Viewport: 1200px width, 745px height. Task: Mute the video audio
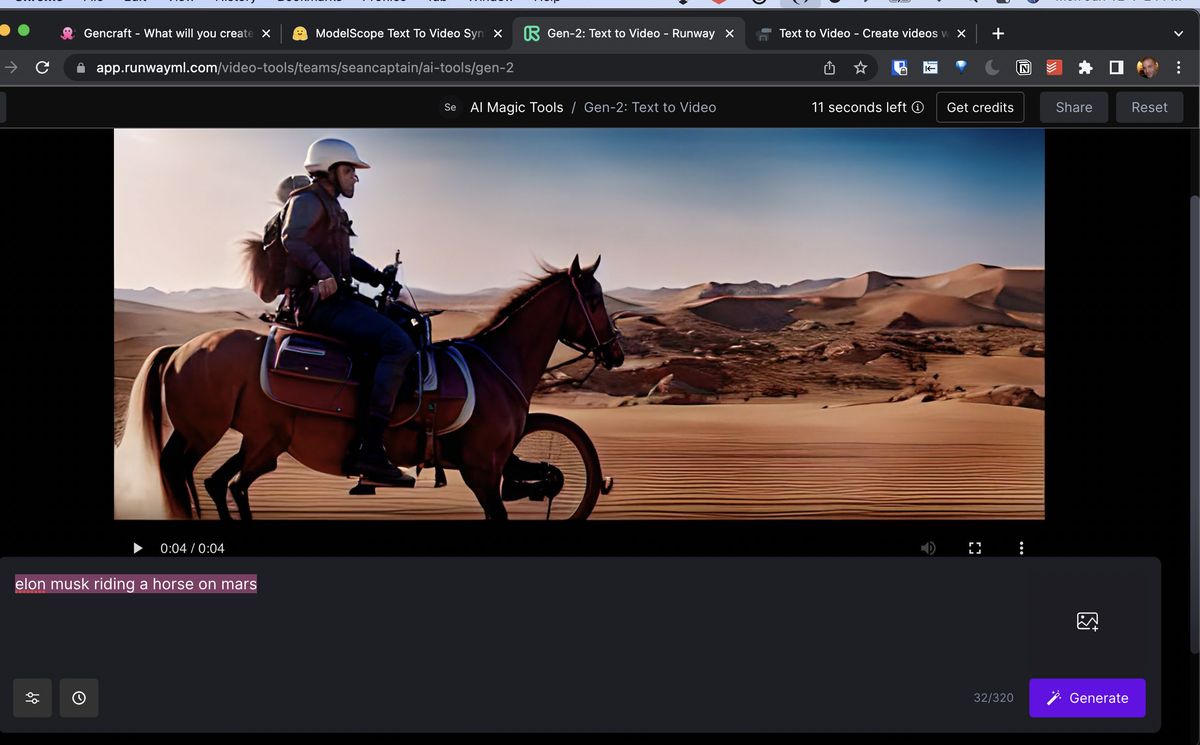[928, 547]
